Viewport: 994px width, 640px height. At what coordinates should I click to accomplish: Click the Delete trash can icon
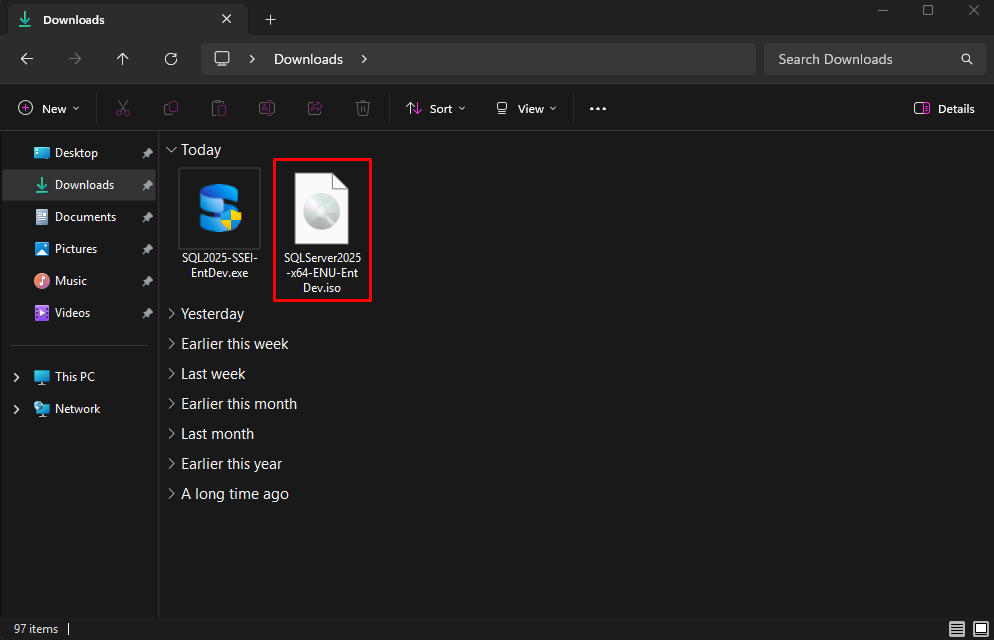363,108
